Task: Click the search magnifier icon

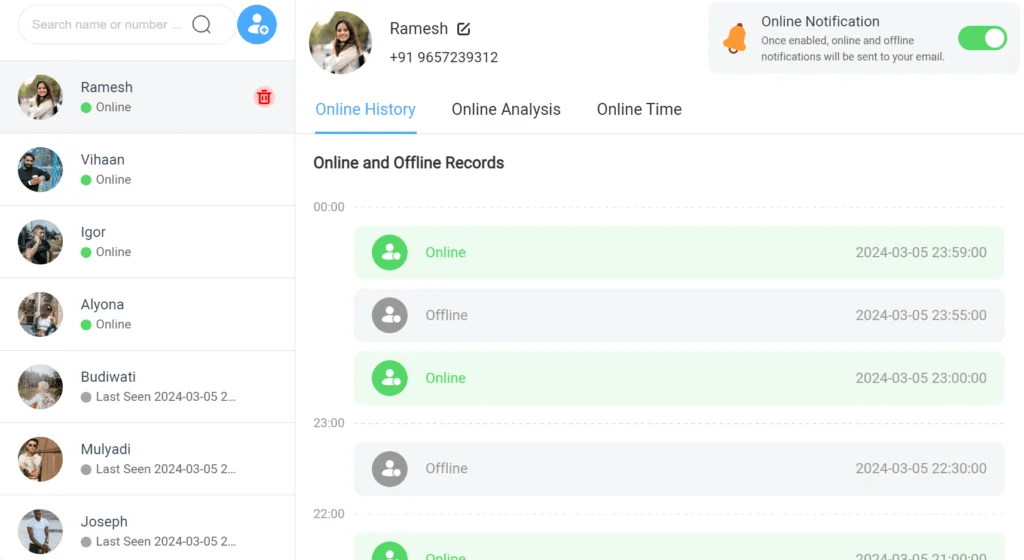Action: [202, 24]
